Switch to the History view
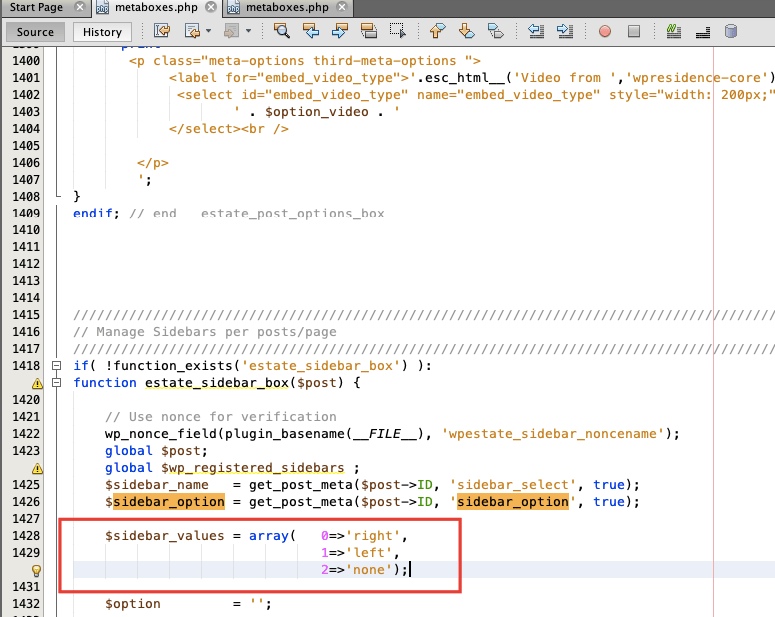 [102, 32]
